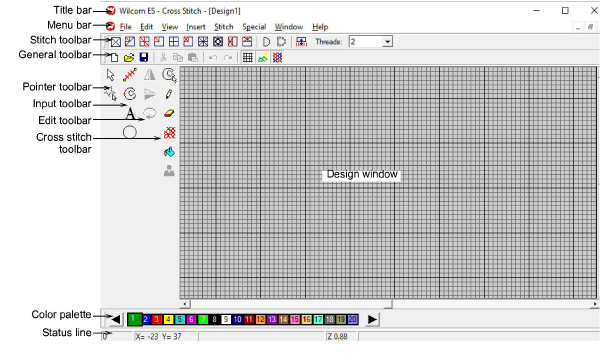Select pink color swatch 15
Screen dimensions: 600x362
tap(295, 319)
